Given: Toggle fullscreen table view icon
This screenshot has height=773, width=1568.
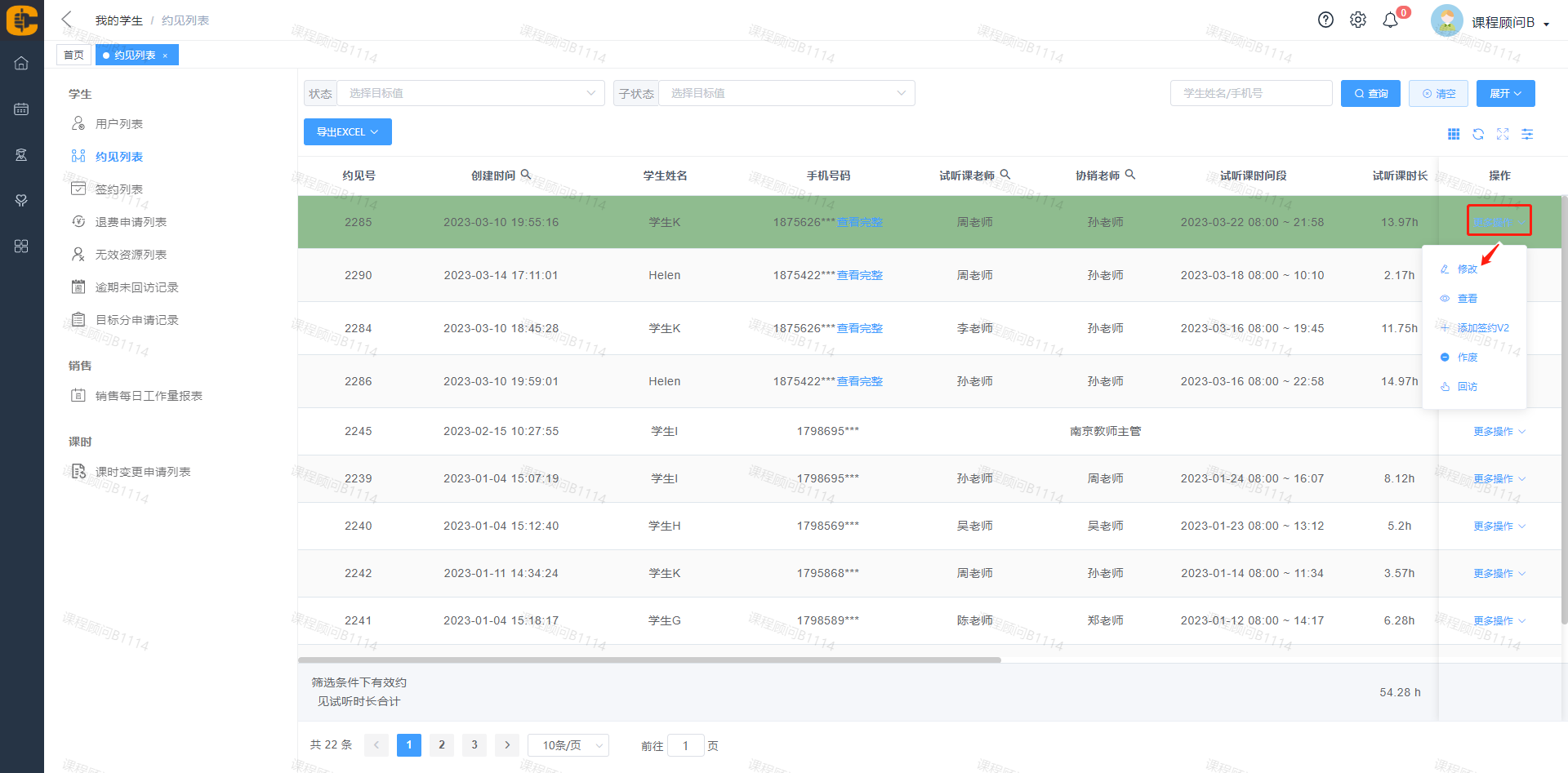Looking at the screenshot, I should (1503, 134).
